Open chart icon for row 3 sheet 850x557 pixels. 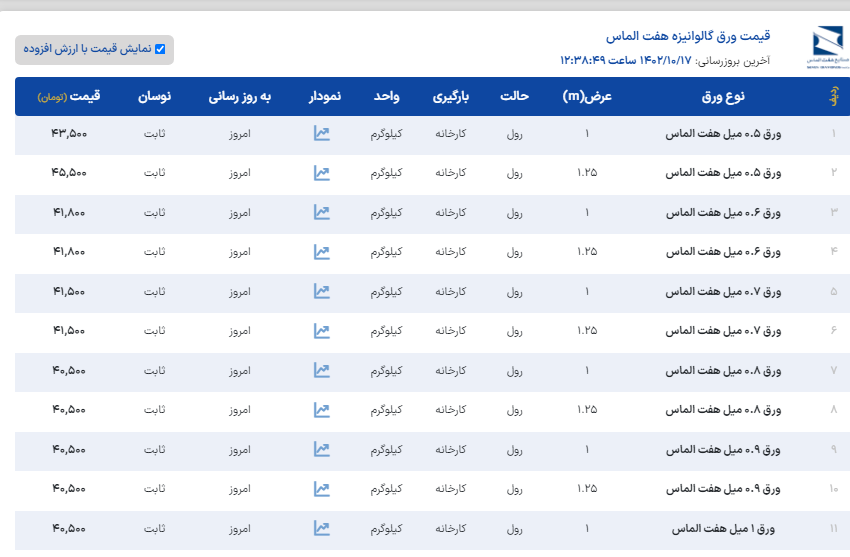click(x=321, y=212)
